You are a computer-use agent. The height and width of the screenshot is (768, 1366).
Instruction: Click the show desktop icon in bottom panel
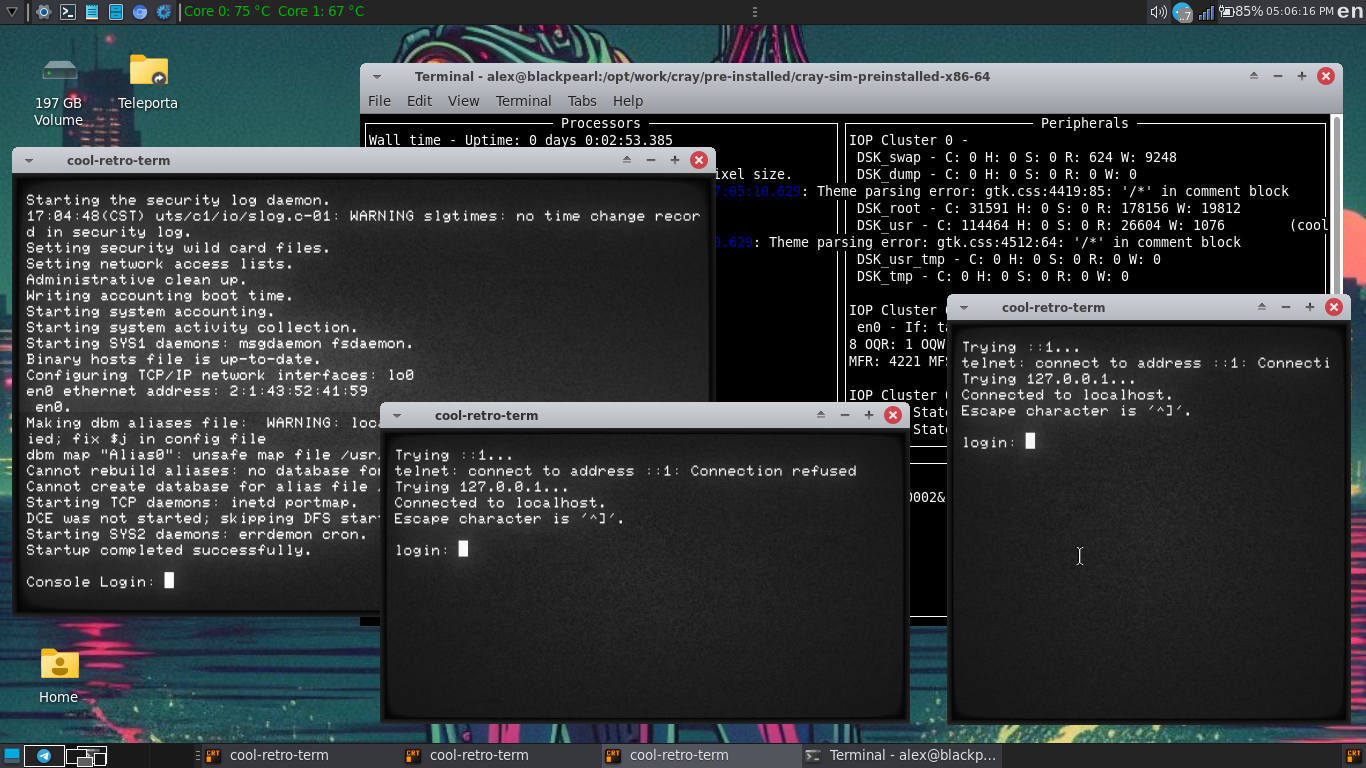[x=12, y=755]
